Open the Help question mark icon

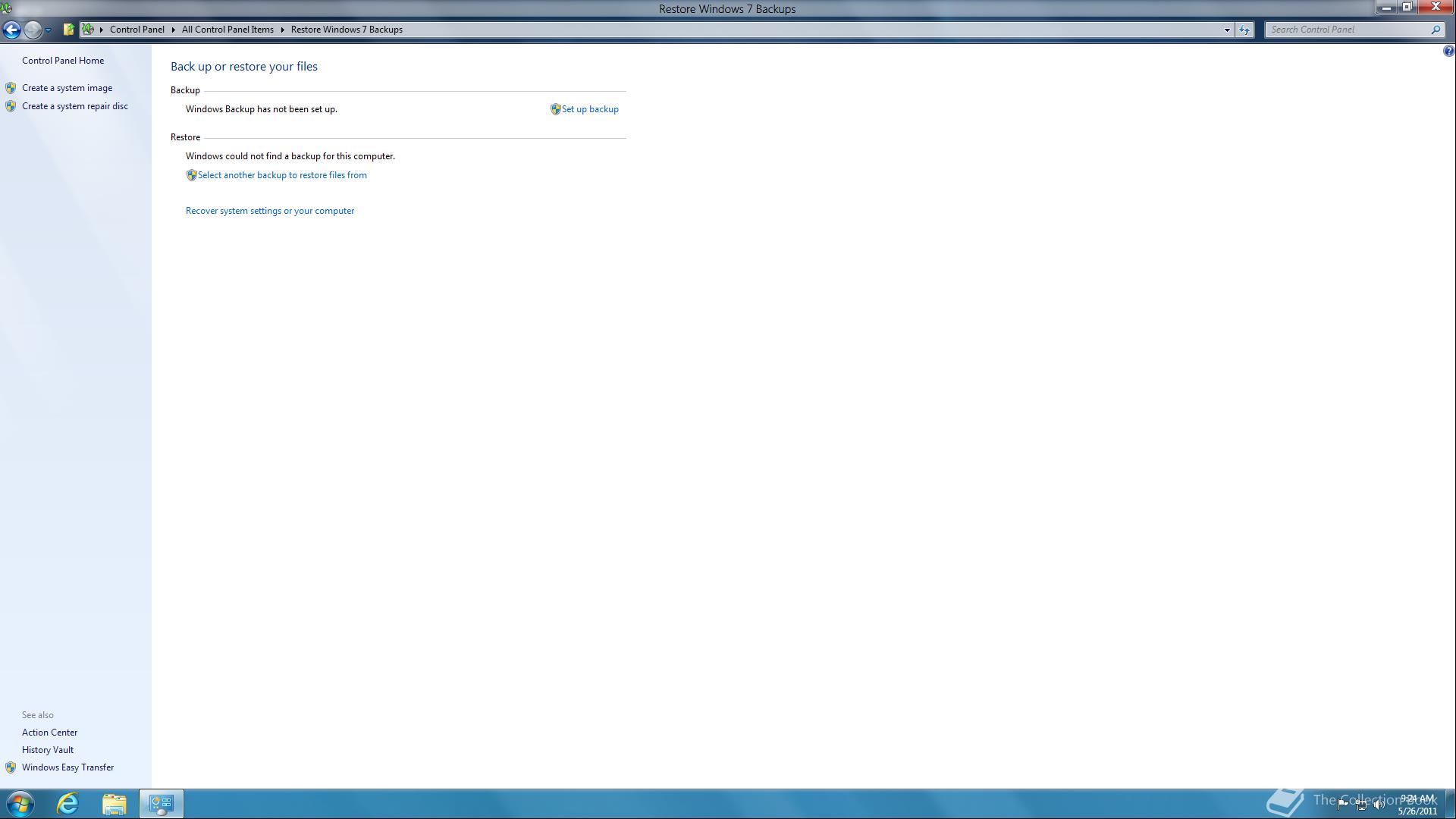(1448, 51)
